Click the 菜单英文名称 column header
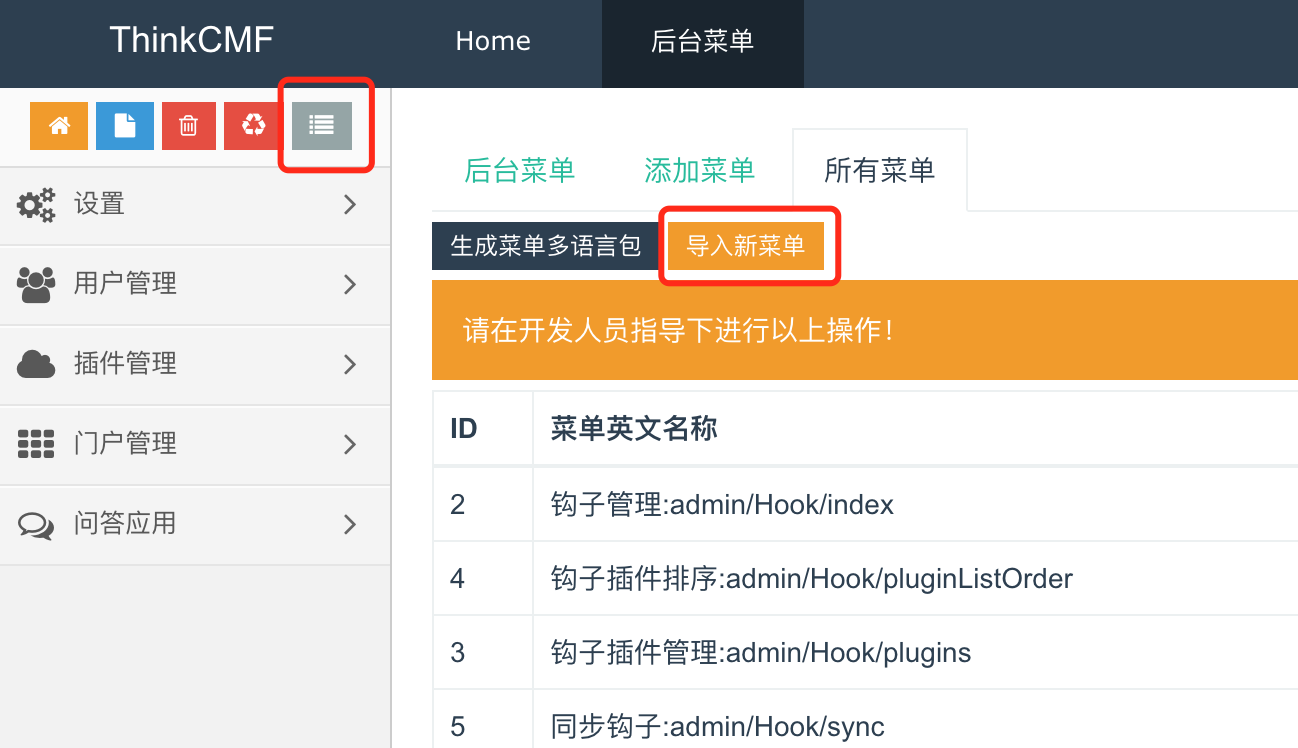Screen dimensions: 1298x748 [634, 429]
